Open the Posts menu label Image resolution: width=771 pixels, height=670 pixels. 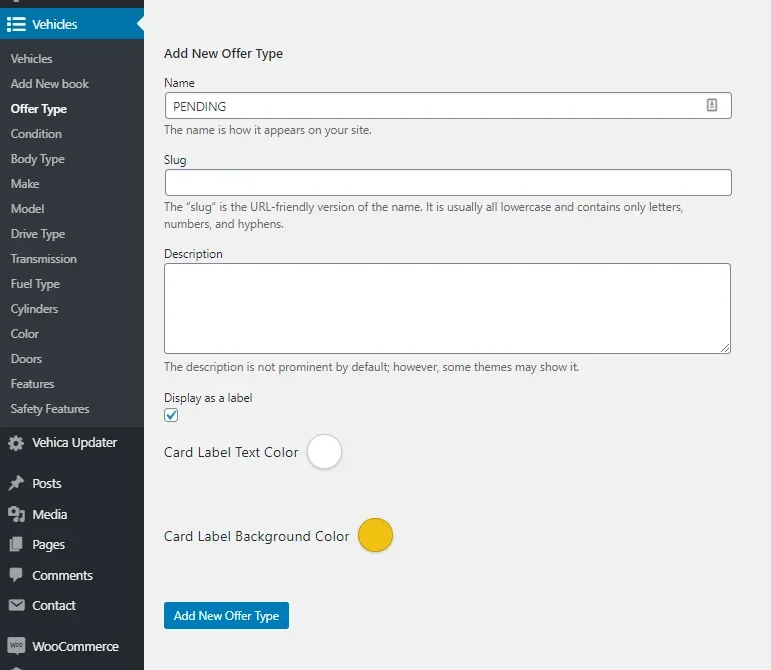[x=47, y=484]
